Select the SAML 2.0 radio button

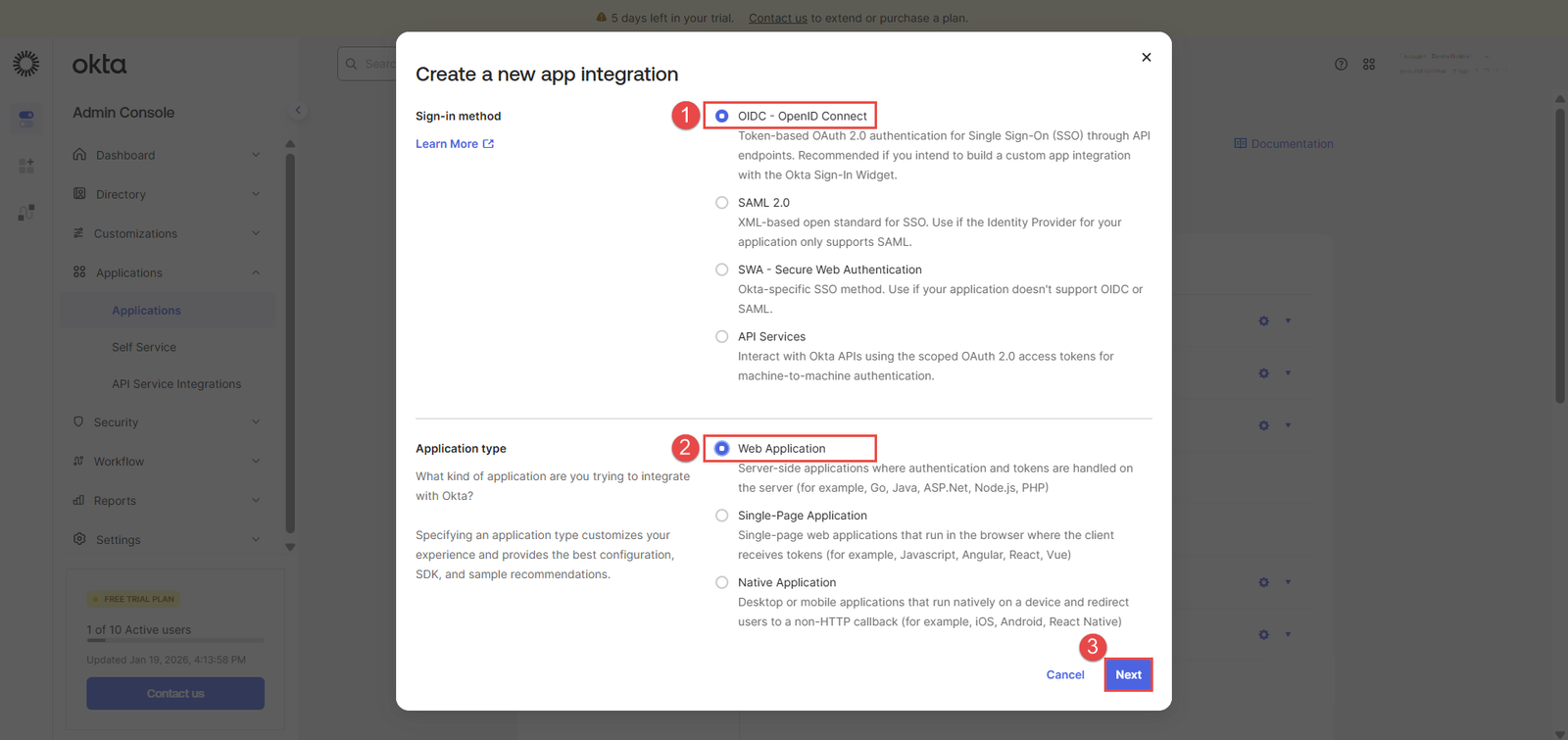coord(722,203)
